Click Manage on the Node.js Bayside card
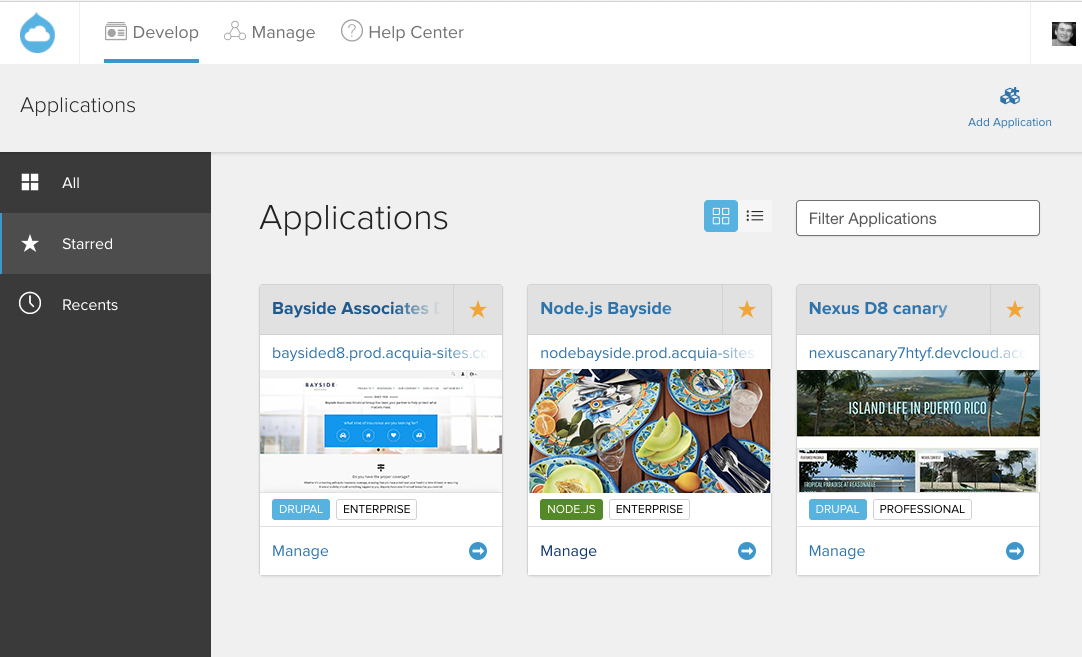 click(568, 550)
